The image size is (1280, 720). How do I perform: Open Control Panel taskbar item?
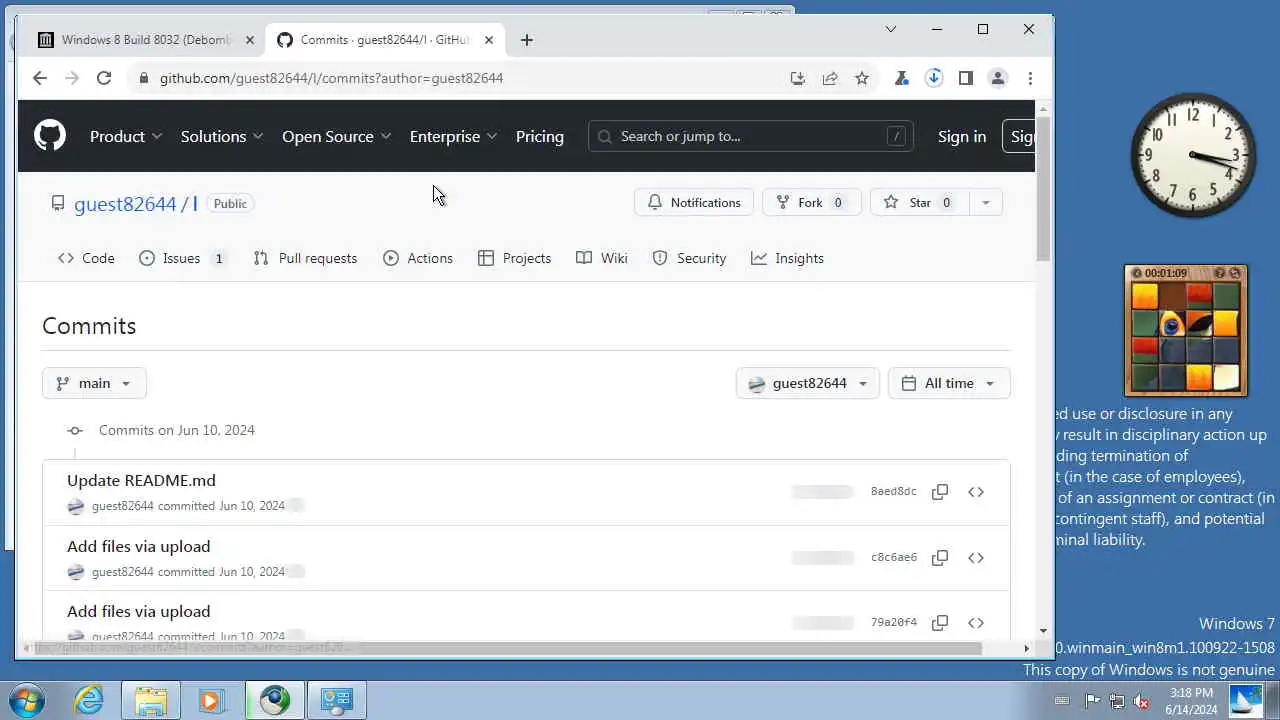click(337, 700)
